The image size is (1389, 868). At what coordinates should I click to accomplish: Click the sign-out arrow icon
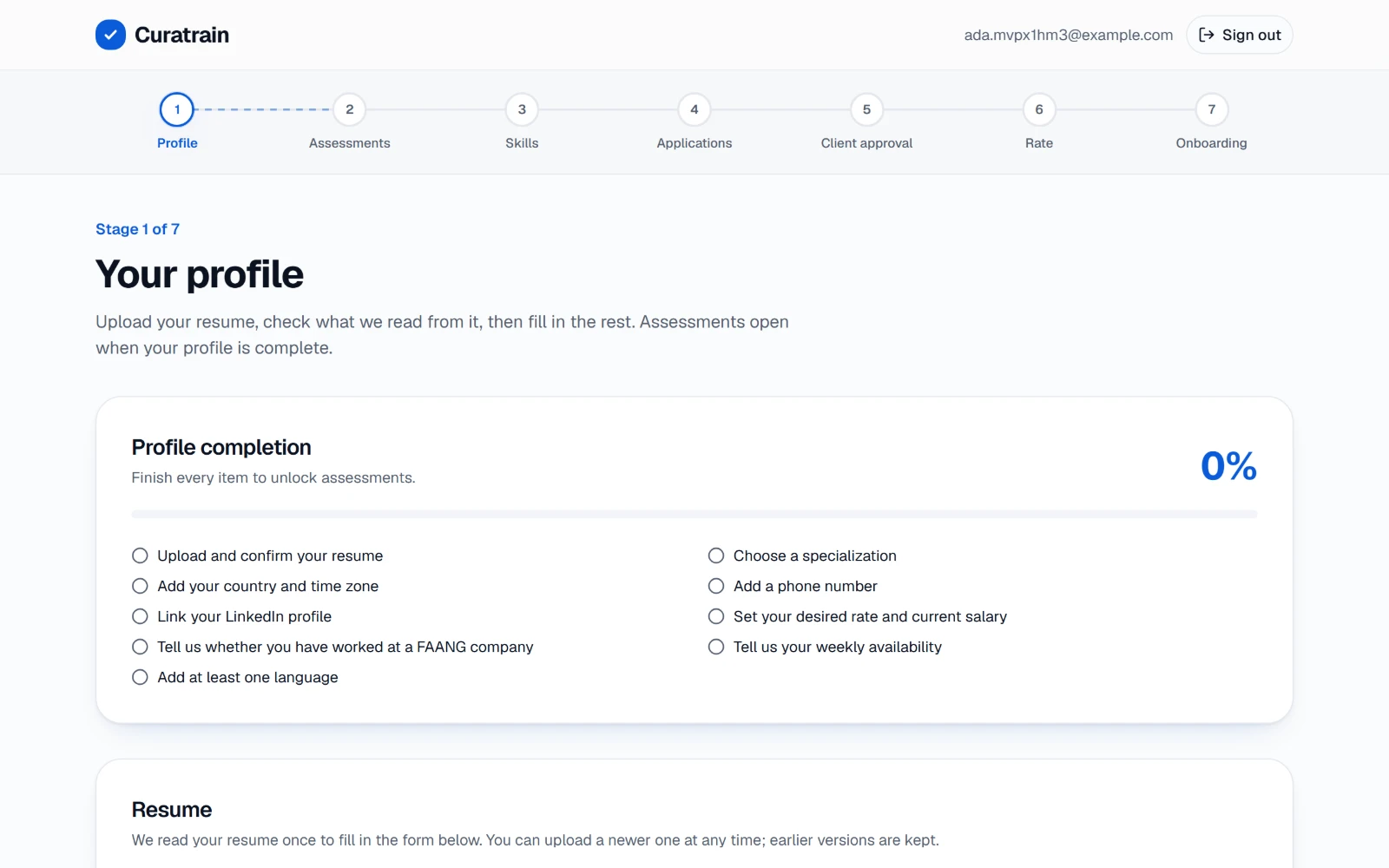pyautogui.click(x=1206, y=35)
